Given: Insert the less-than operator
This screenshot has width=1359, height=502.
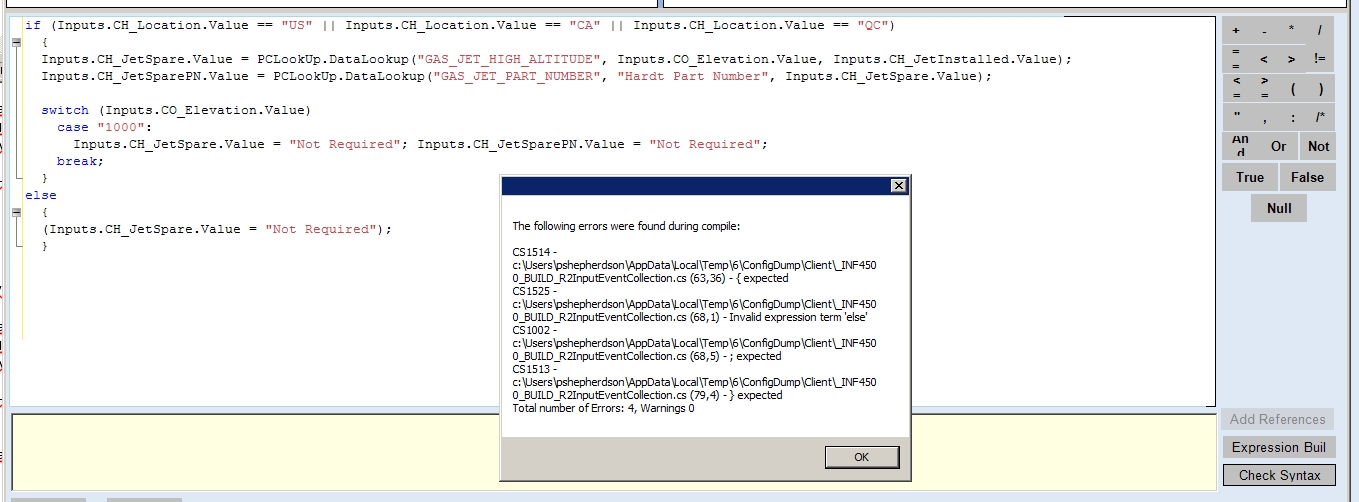Looking at the screenshot, I should click(1264, 59).
